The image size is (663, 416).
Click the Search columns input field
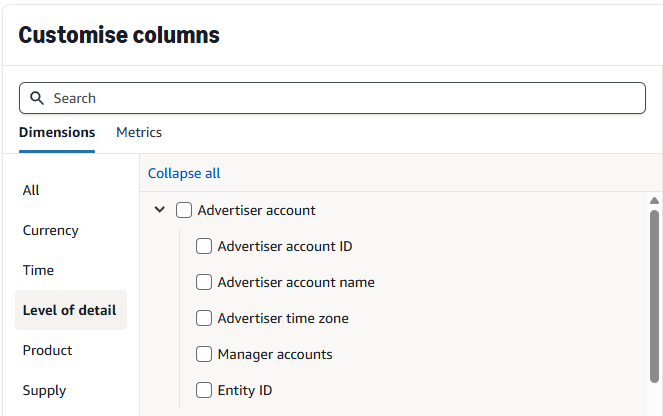(x=340, y=98)
